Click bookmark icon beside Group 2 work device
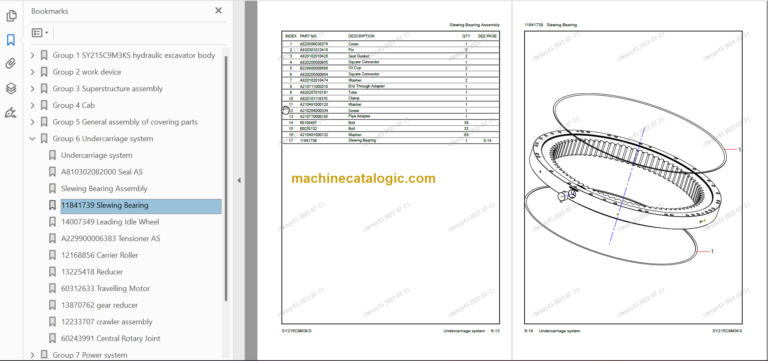This screenshot has height=361, width=768. pyautogui.click(x=44, y=72)
